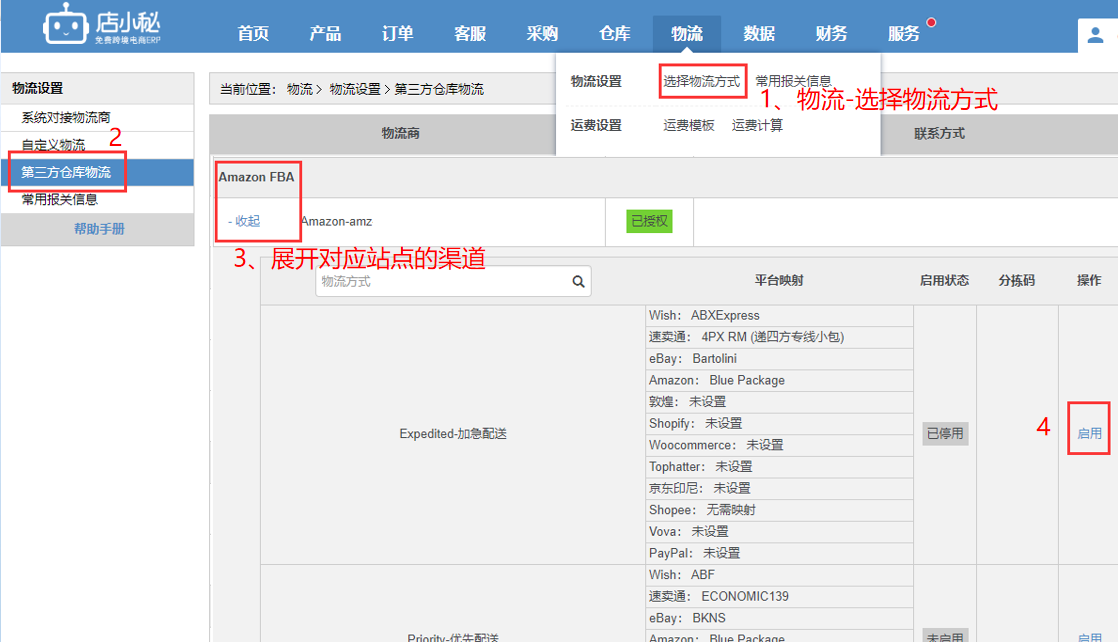This screenshot has width=1118, height=642.
Task: Open the 仓库 menu
Action: pyautogui.click(x=615, y=34)
